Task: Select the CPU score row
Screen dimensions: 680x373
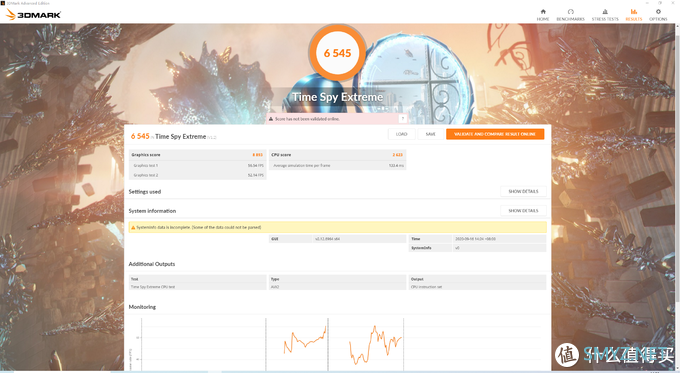Action: [337, 155]
